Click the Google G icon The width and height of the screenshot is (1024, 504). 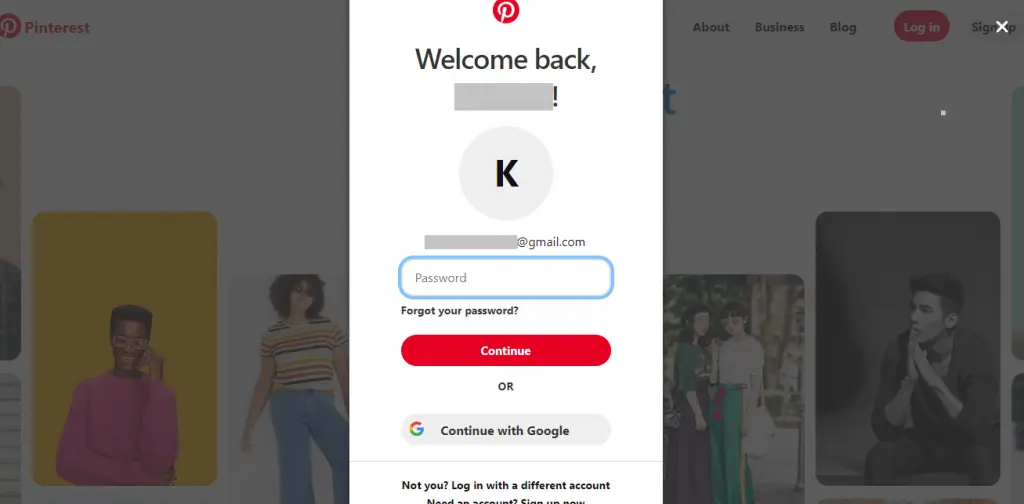[417, 429]
